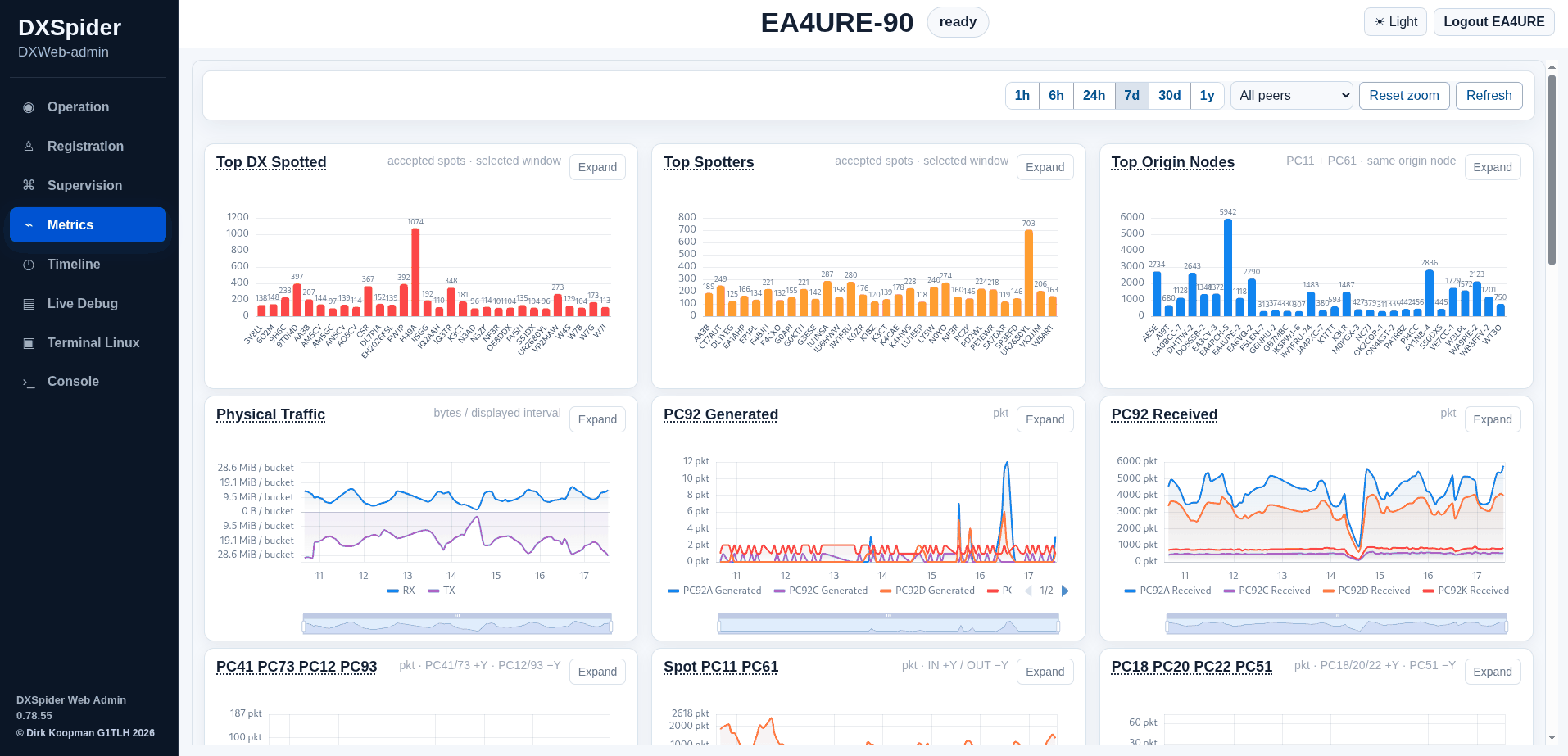Toggle PC92A Received legend entry
Image resolution: width=1568 pixels, height=756 pixels.
click(1167, 591)
